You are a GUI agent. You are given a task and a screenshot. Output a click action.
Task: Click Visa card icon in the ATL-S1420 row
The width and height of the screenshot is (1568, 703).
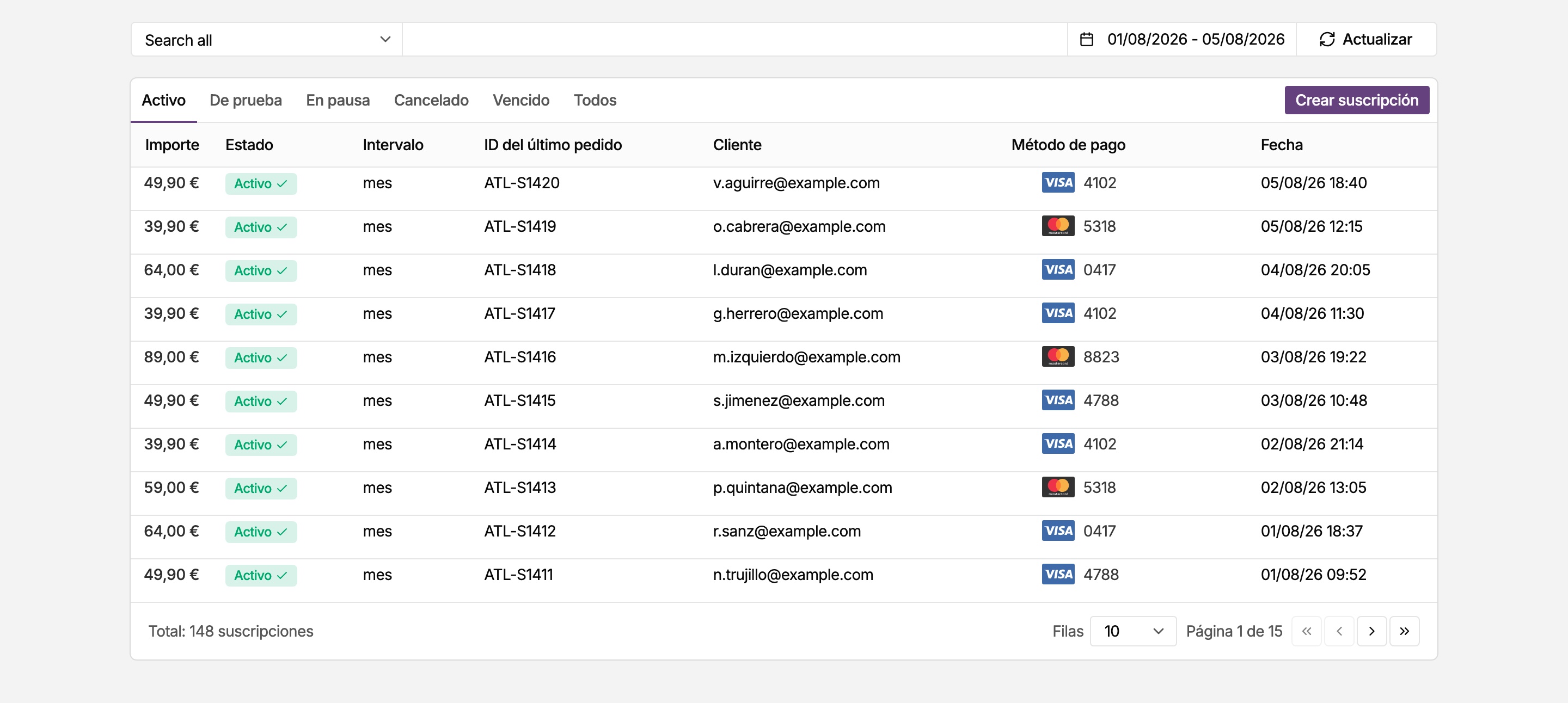[x=1058, y=182]
